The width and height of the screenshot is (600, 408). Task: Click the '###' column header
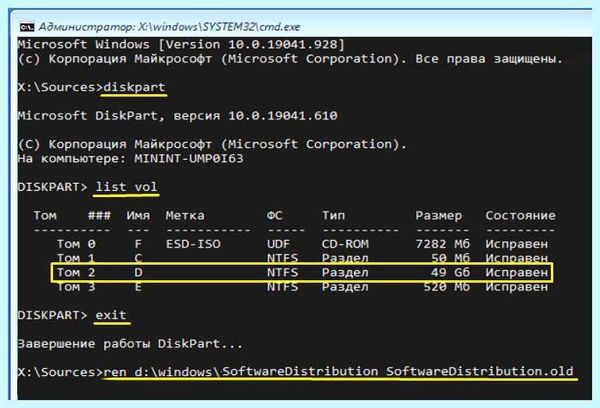click(x=99, y=215)
